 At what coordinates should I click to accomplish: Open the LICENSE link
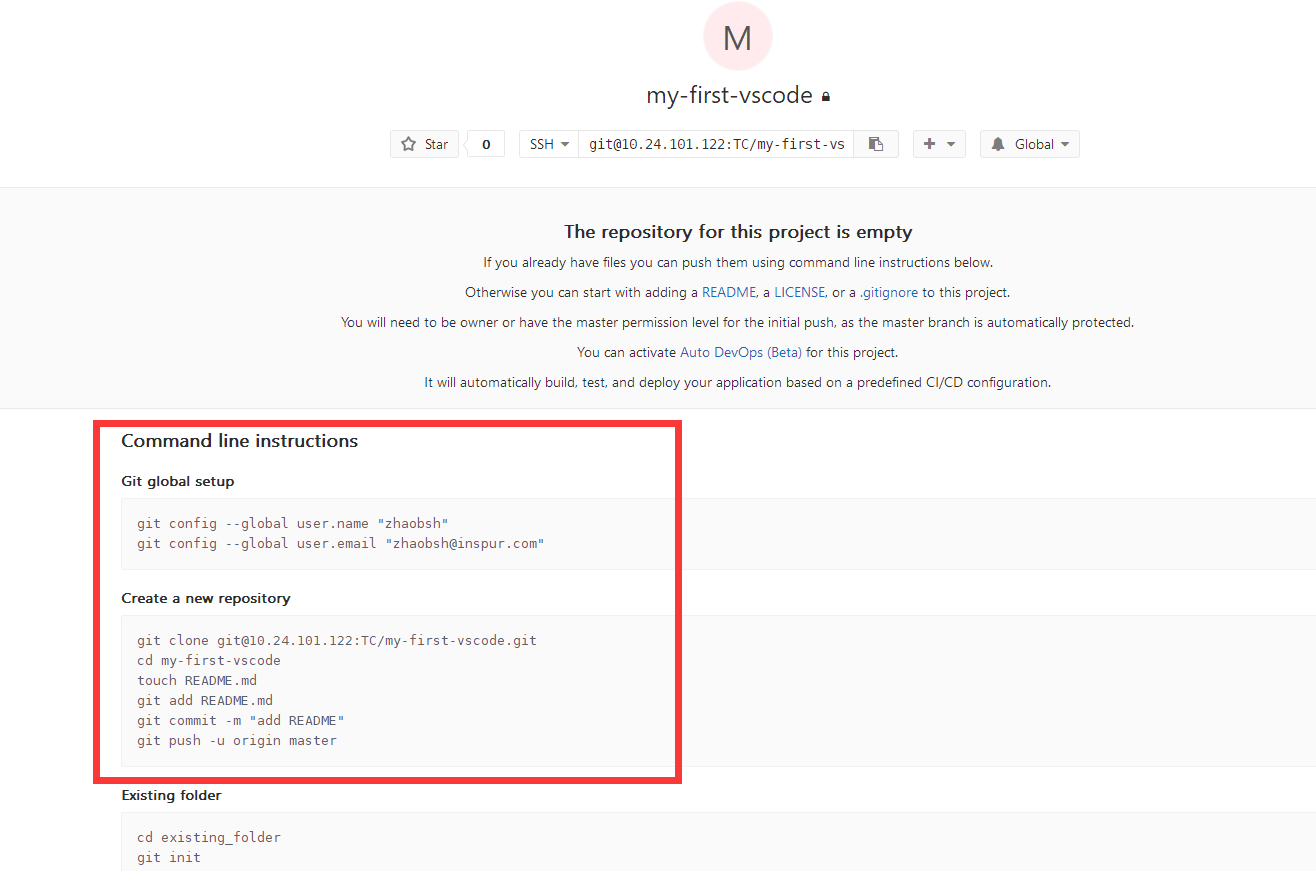(x=800, y=292)
